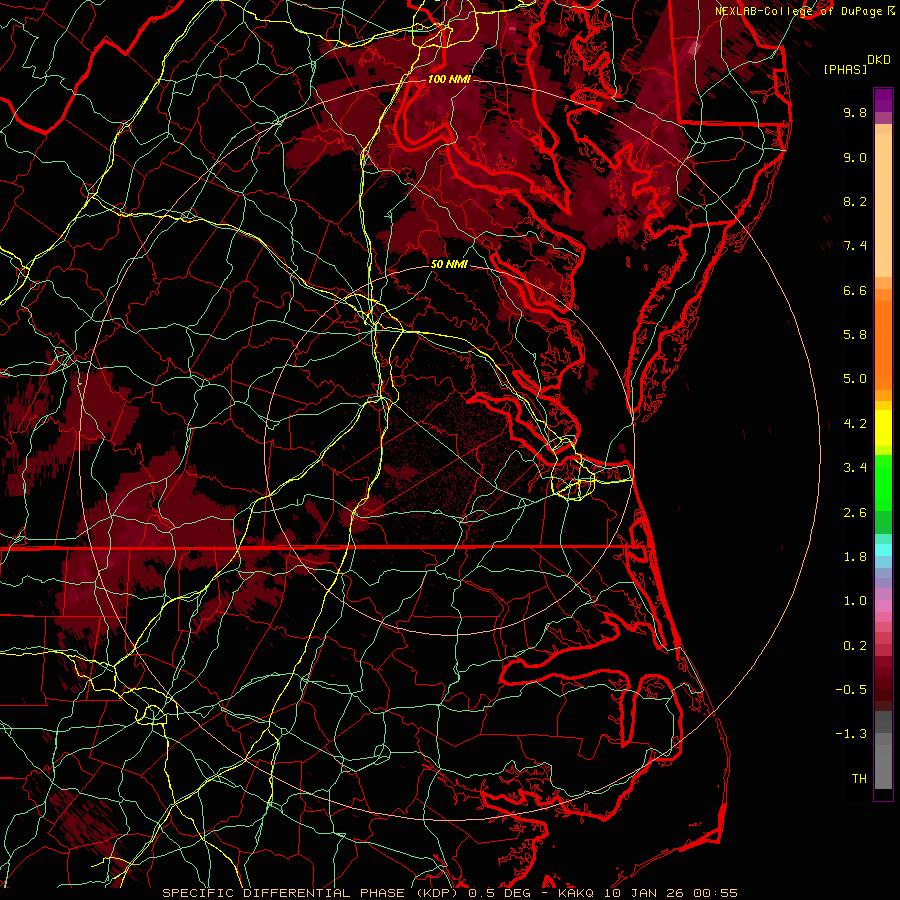Select the 100 NMI range ring label

[449, 79]
